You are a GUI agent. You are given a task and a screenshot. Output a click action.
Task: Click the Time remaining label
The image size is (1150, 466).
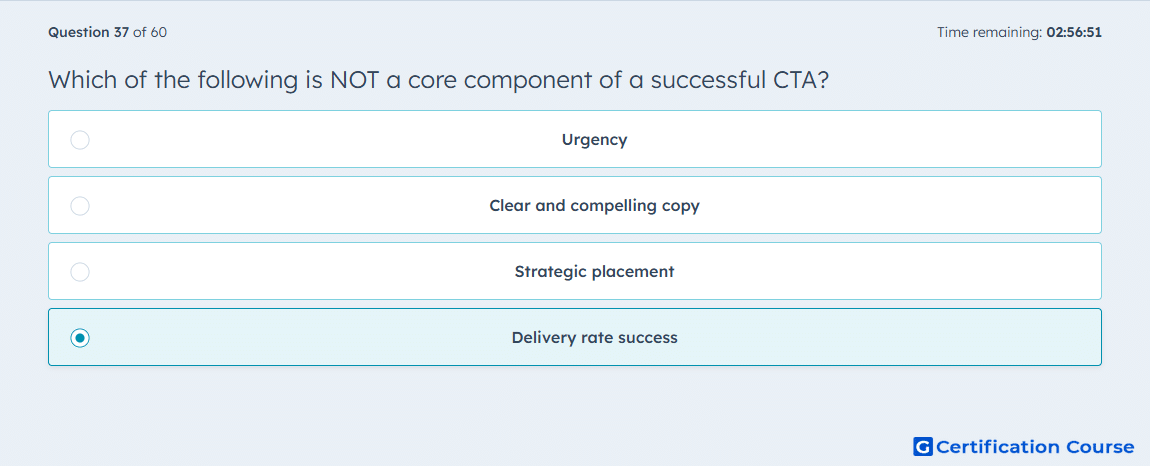990,32
